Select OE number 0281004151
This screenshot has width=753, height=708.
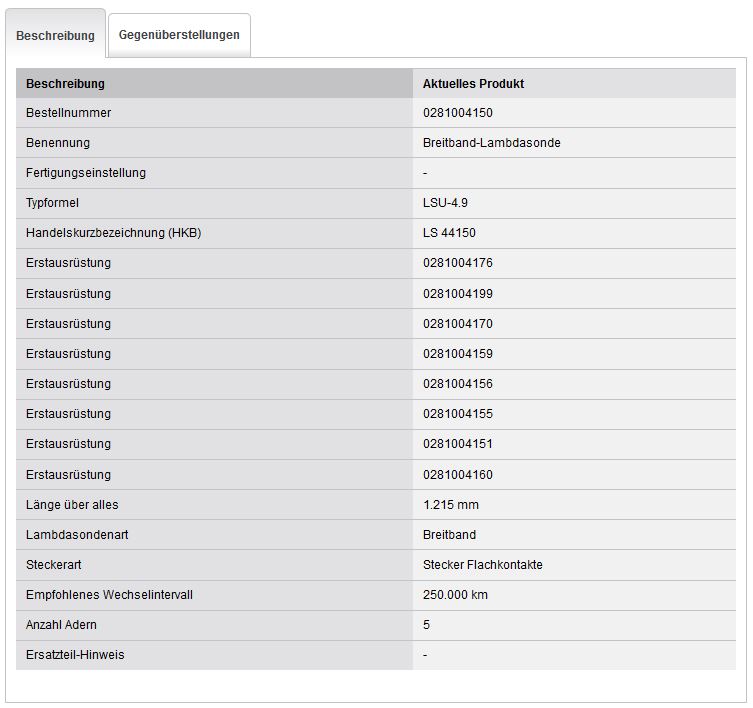pyautogui.click(x=457, y=444)
